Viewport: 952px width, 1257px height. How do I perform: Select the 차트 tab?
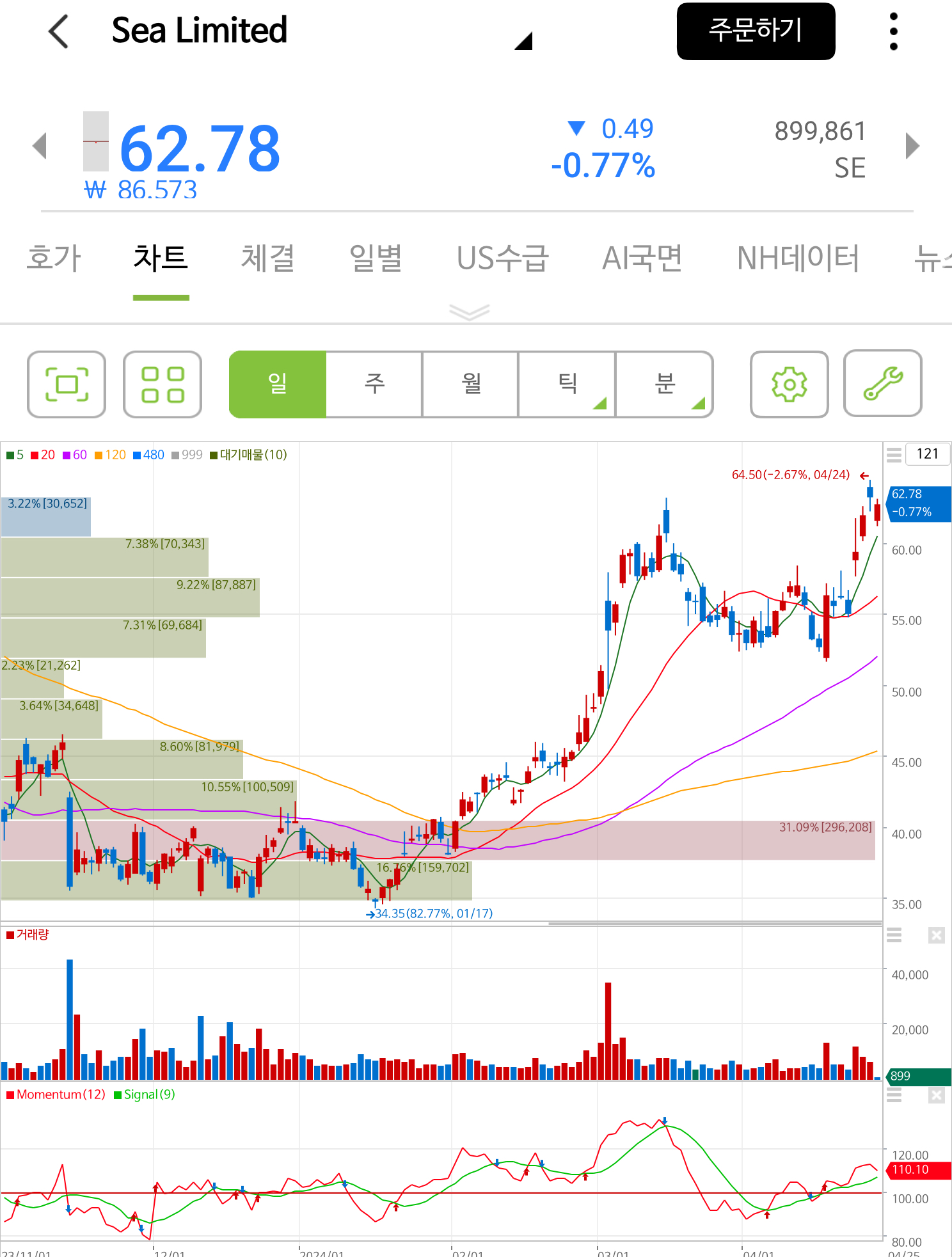pos(161,258)
